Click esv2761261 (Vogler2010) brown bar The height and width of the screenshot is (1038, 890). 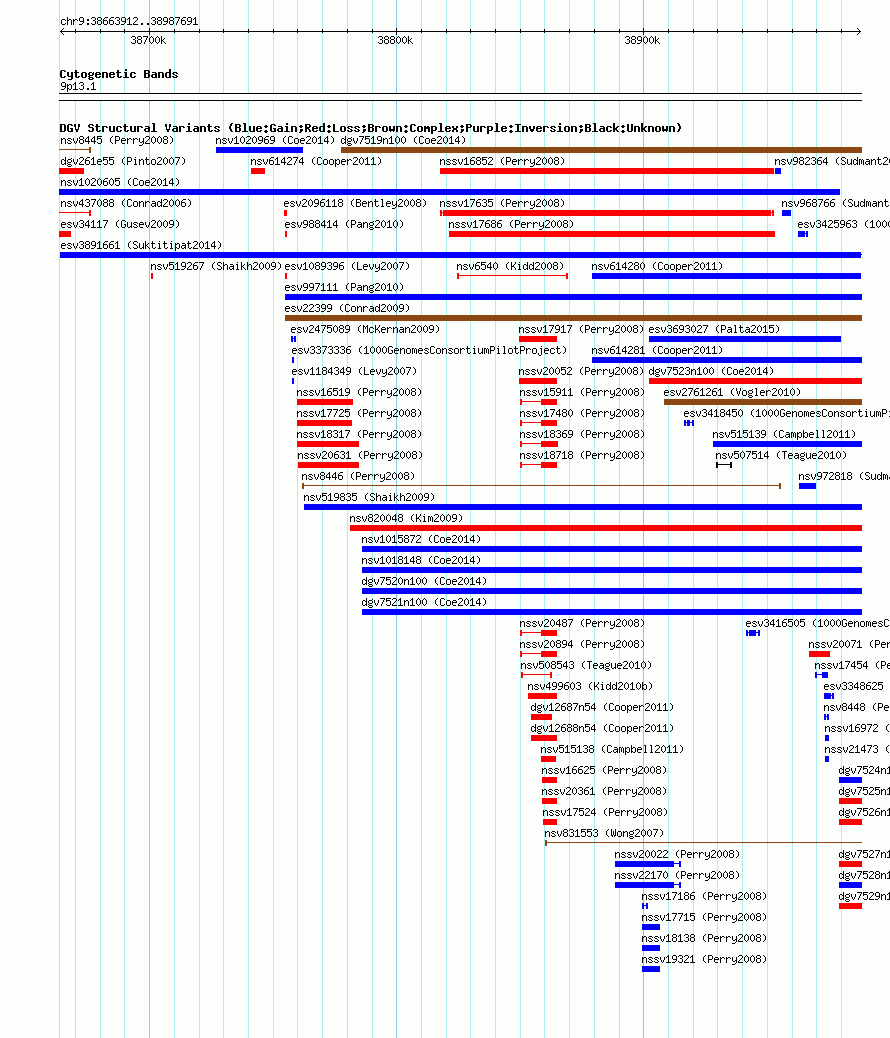point(763,402)
